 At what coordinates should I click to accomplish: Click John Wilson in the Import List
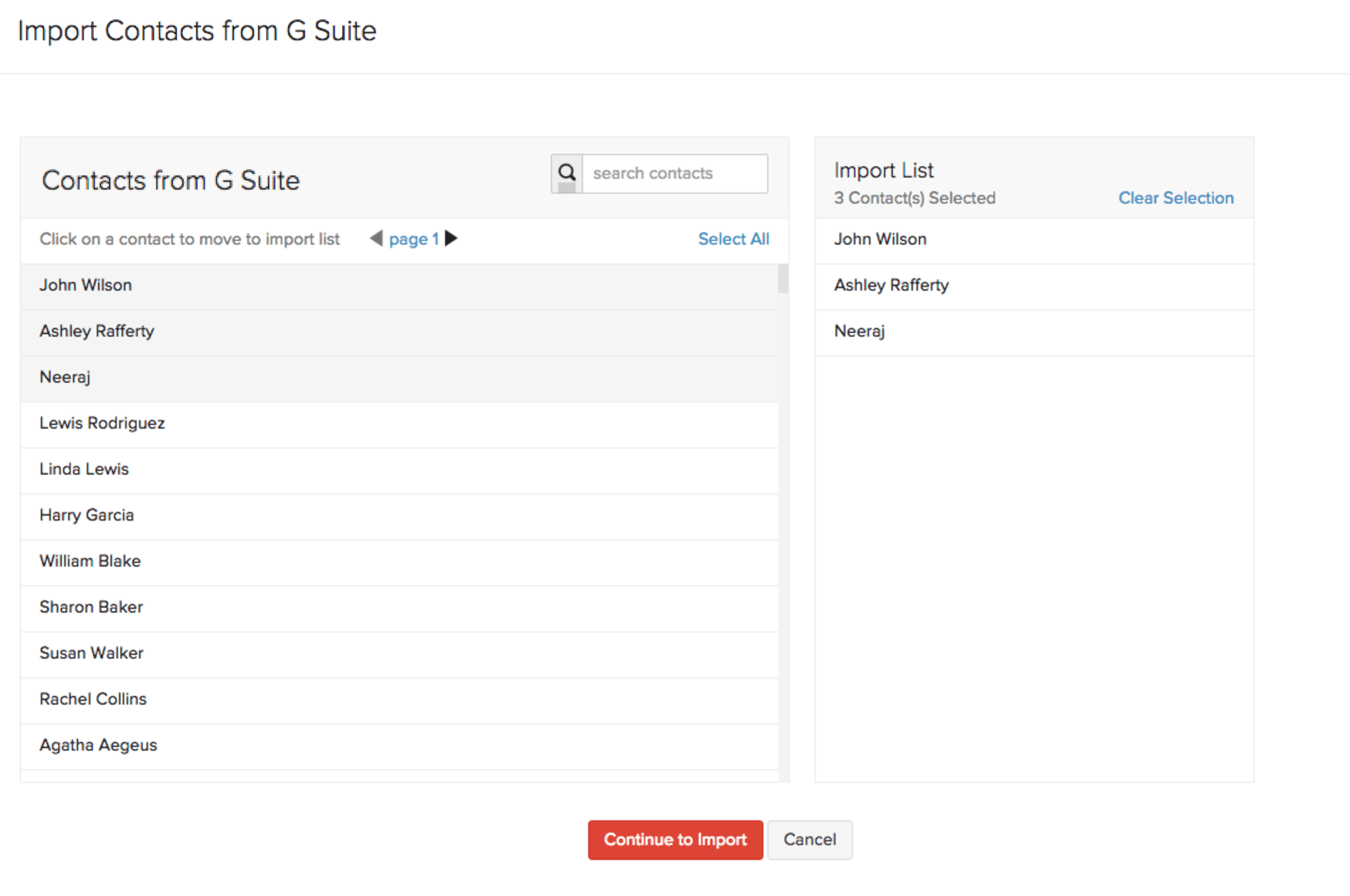click(x=880, y=239)
